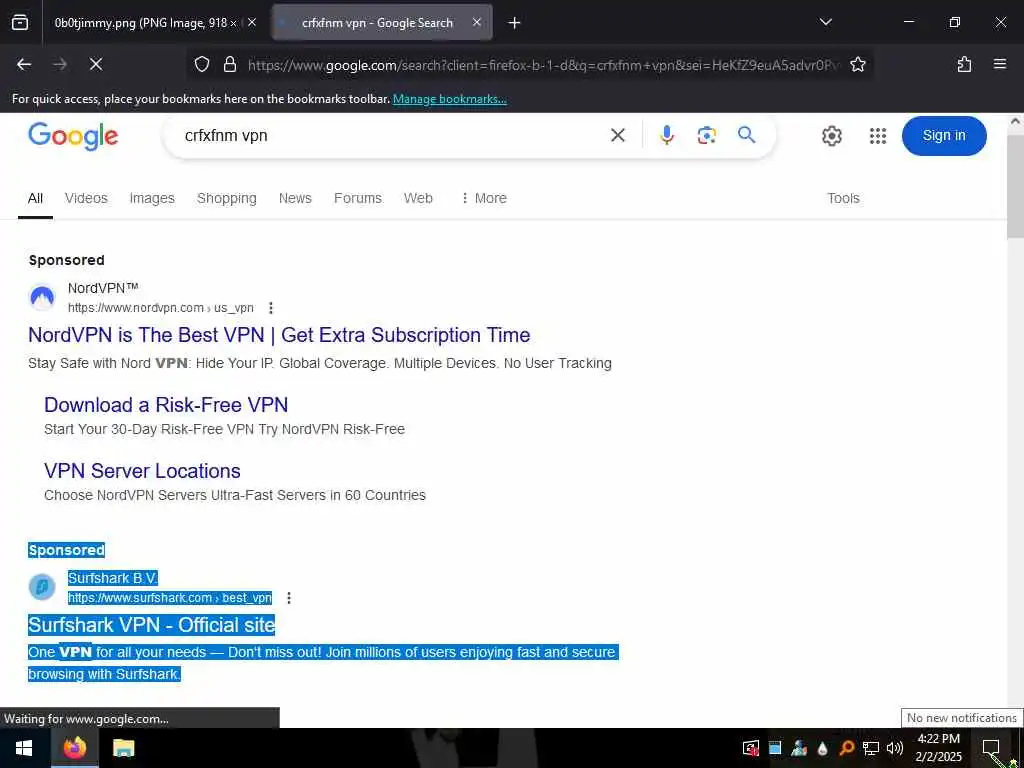Screen dimensions: 1024x768
Task: Submit the search with magnifier icon
Action: tap(746, 135)
